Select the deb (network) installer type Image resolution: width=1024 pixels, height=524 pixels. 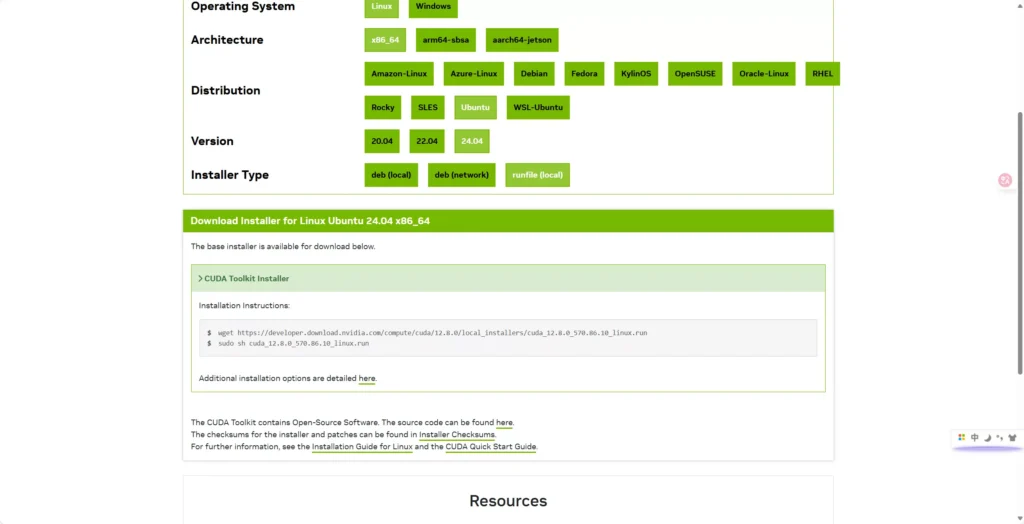[x=462, y=175]
